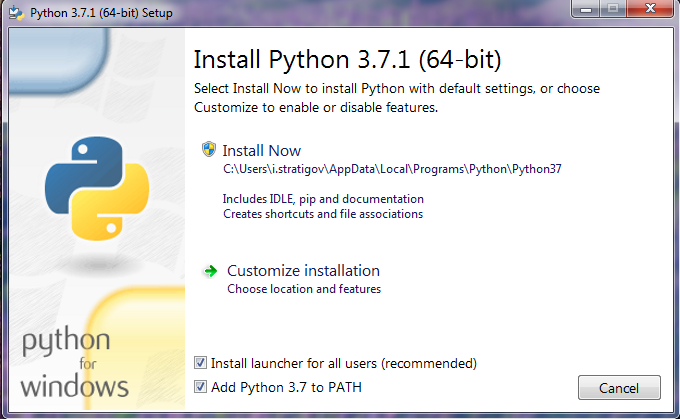Click the blue and yellow Python logo

[x=97, y=188]
